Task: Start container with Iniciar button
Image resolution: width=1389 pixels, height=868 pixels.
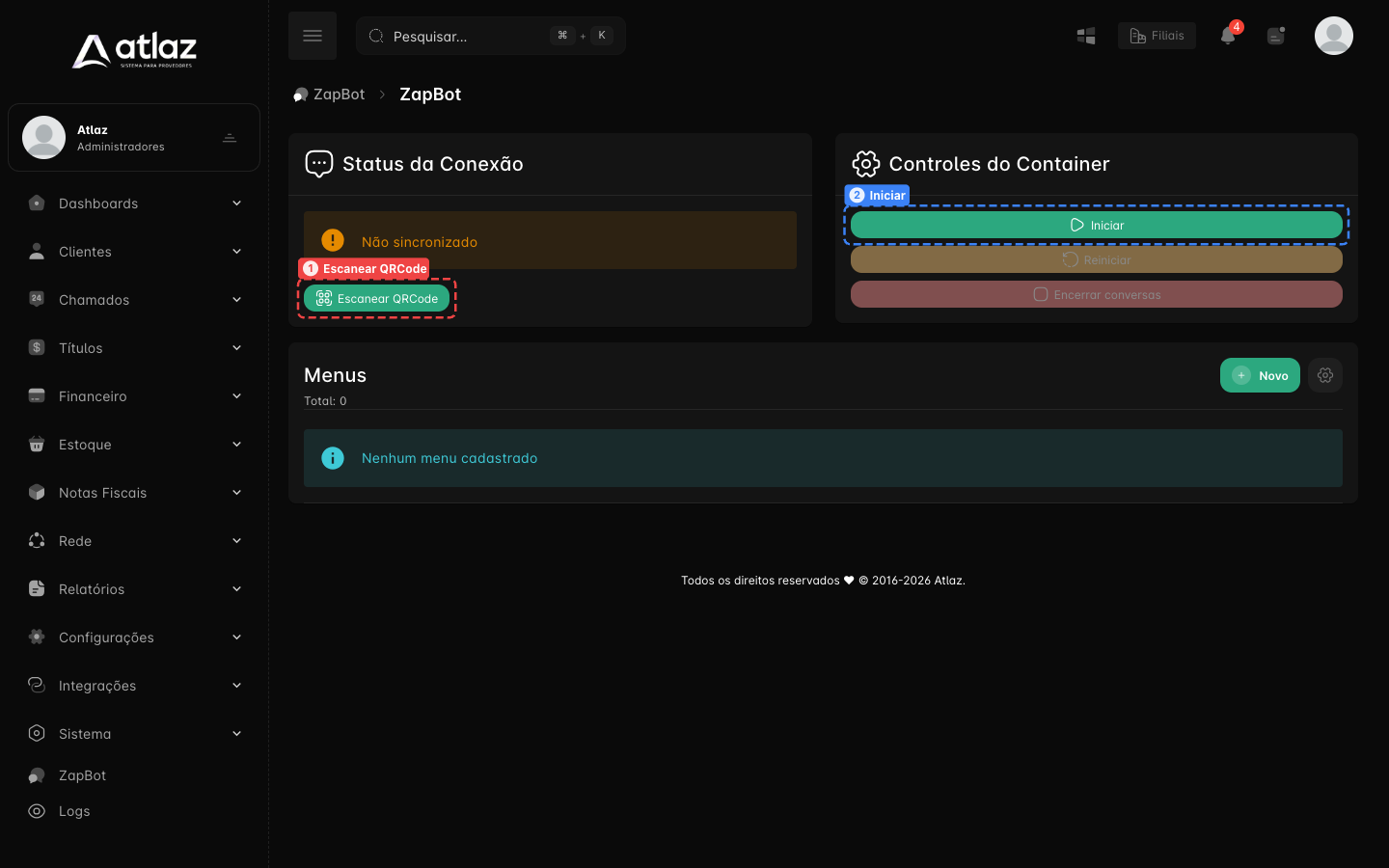Action: (1097, 225)
